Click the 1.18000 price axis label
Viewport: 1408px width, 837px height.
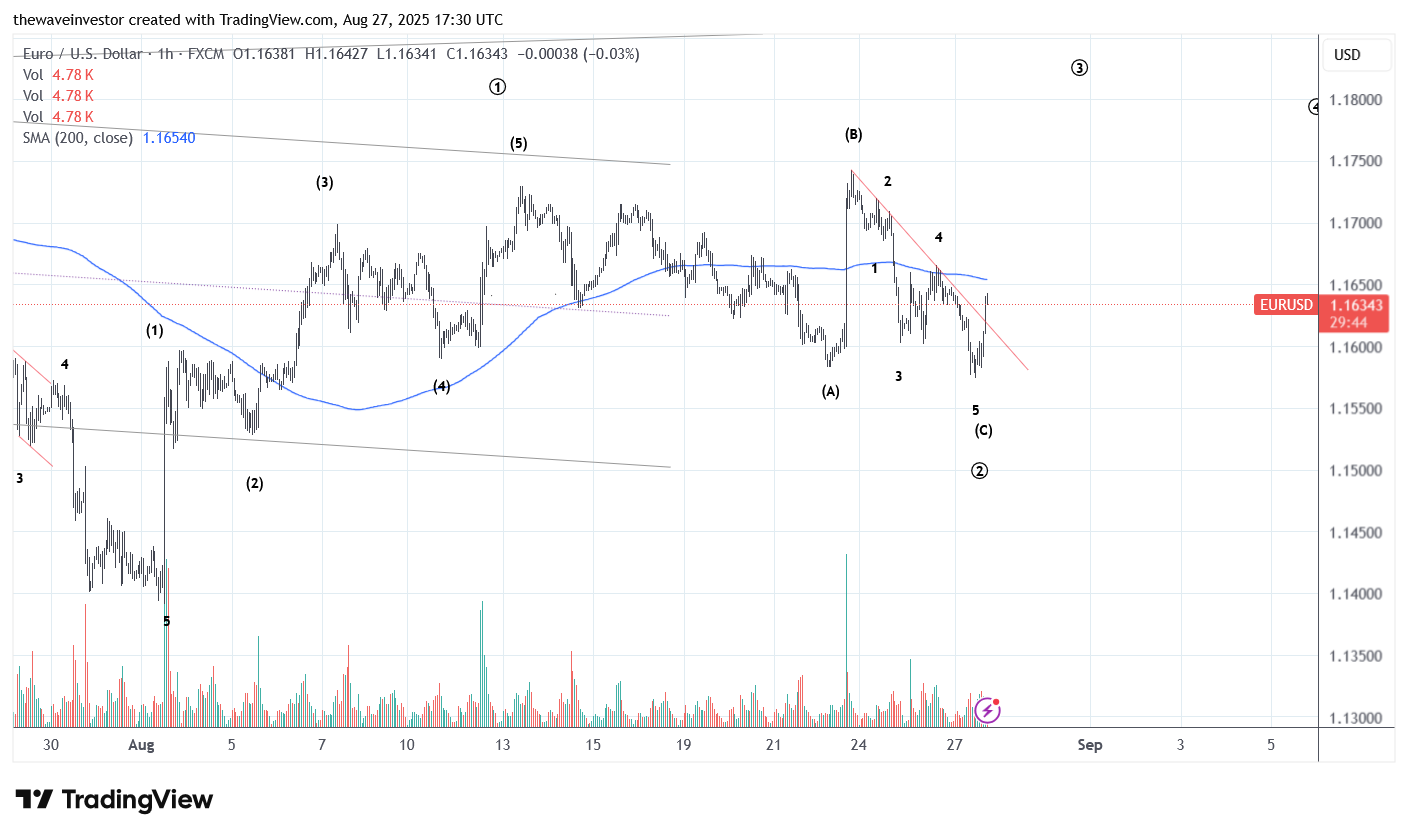(x=1356, y=100)
